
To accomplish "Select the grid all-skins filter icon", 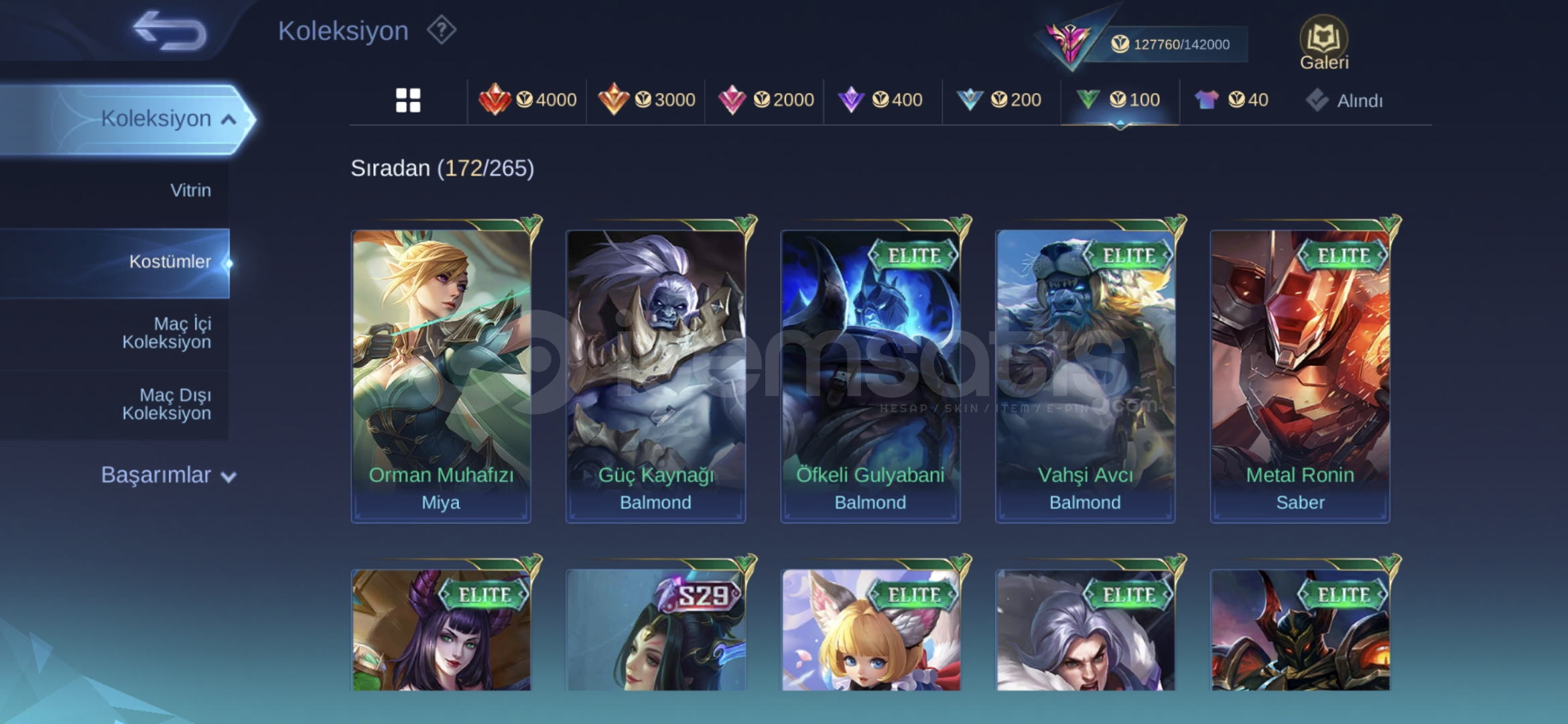I will (408, 101).
